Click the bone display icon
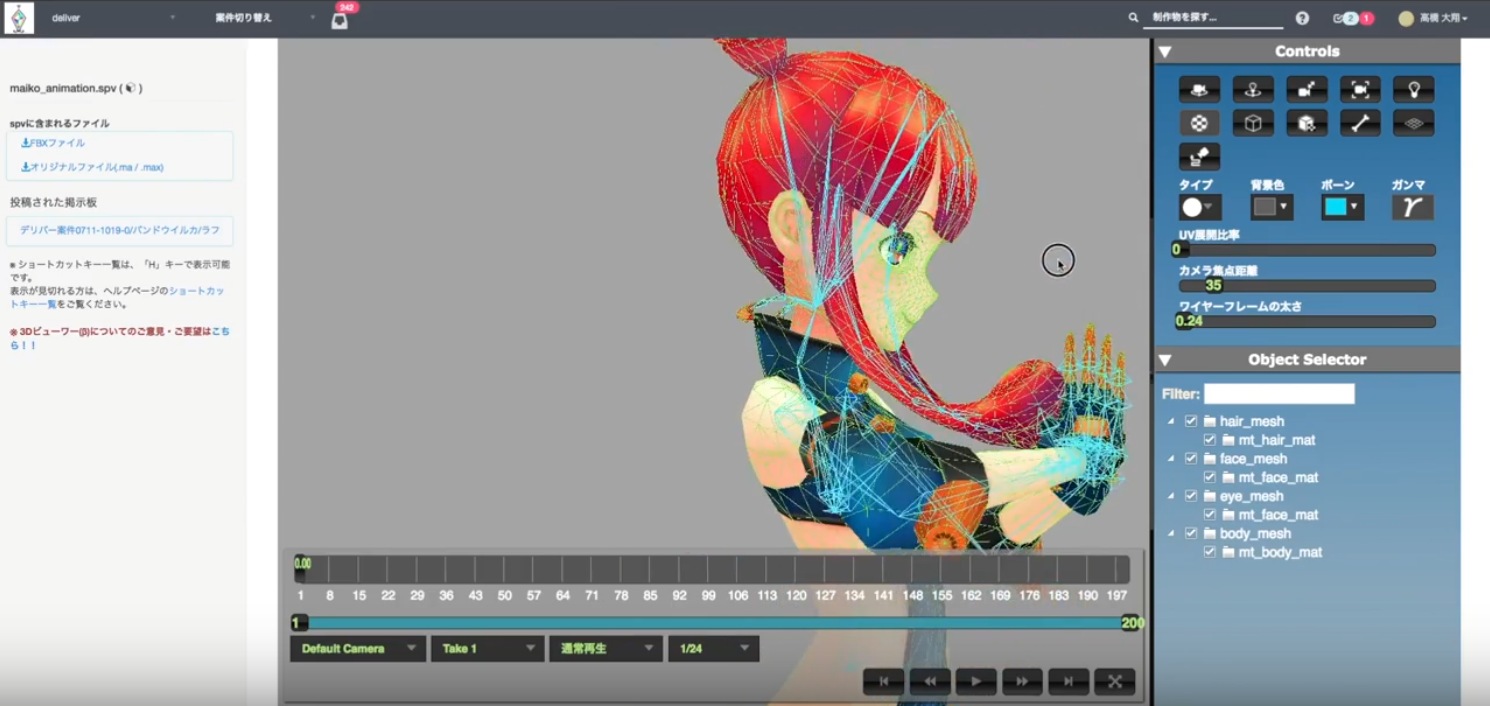 click(x=1359, y=123)
